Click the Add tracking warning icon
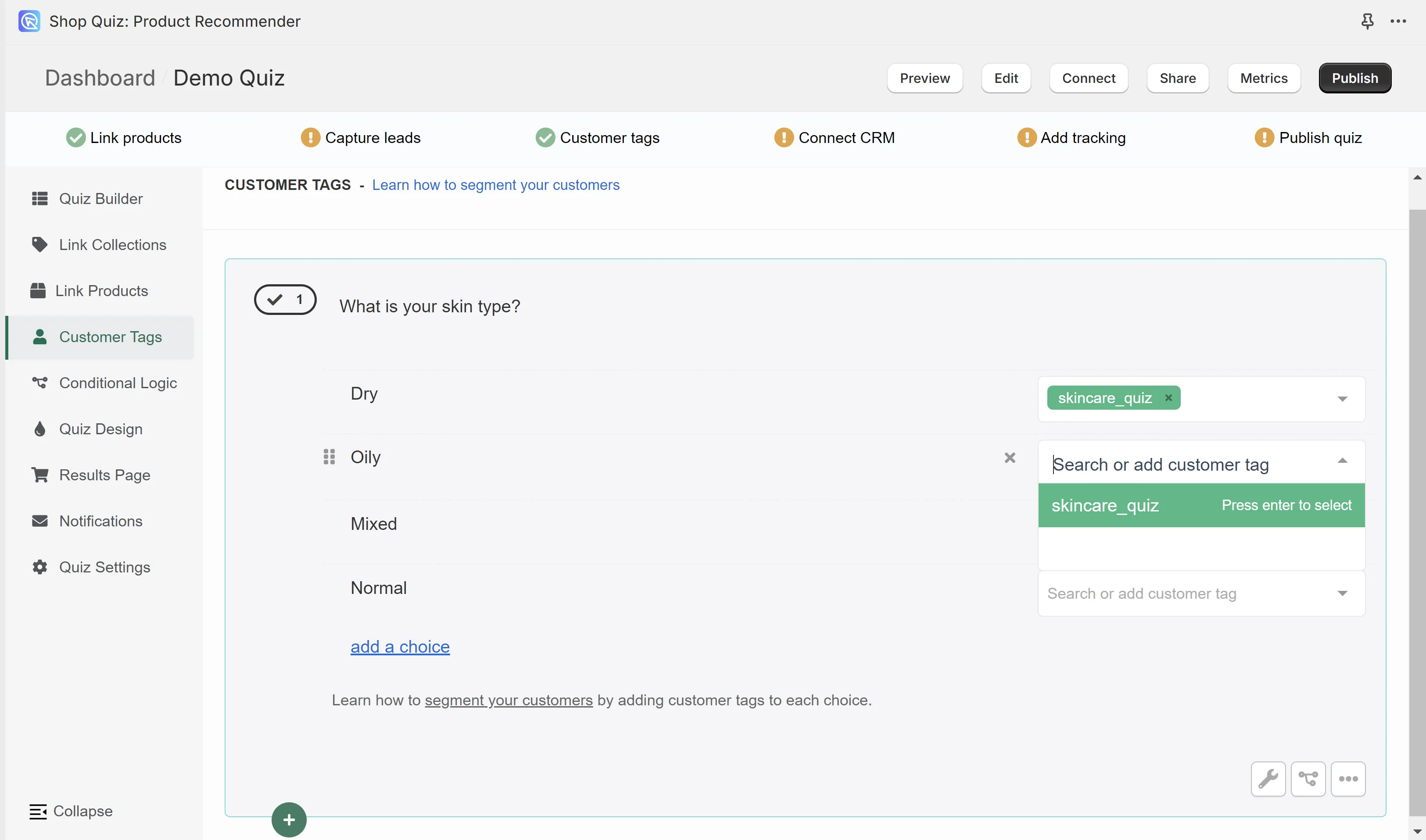The image size is (1426, 840). tap(1026, 138)
